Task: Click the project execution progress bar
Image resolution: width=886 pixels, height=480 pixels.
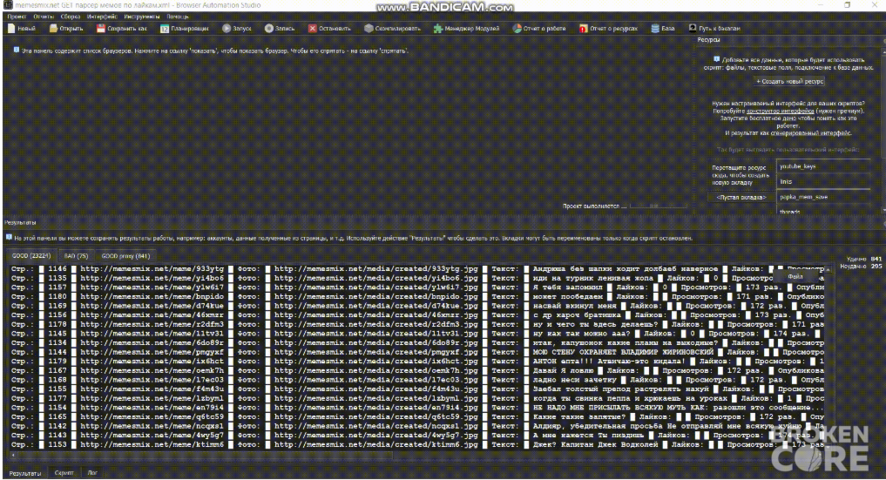Action: point(658,206)
